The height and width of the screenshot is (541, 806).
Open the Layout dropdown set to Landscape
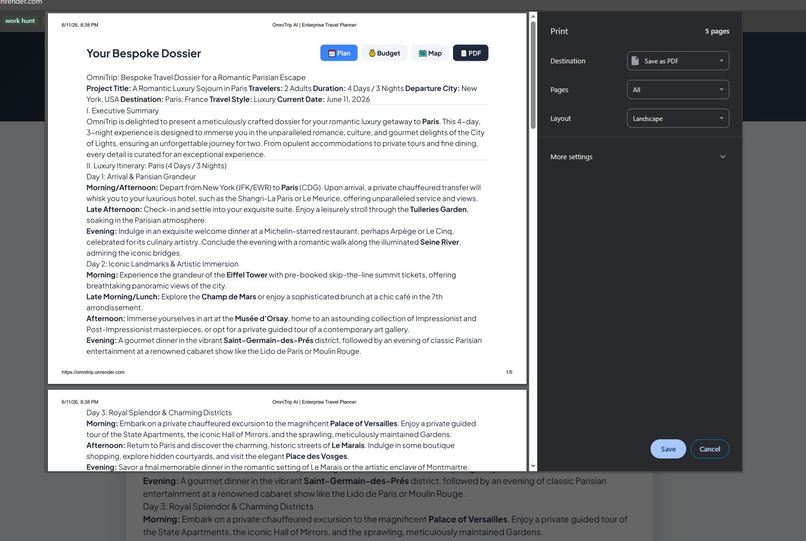pyautogui.click(x=677, y=118)
